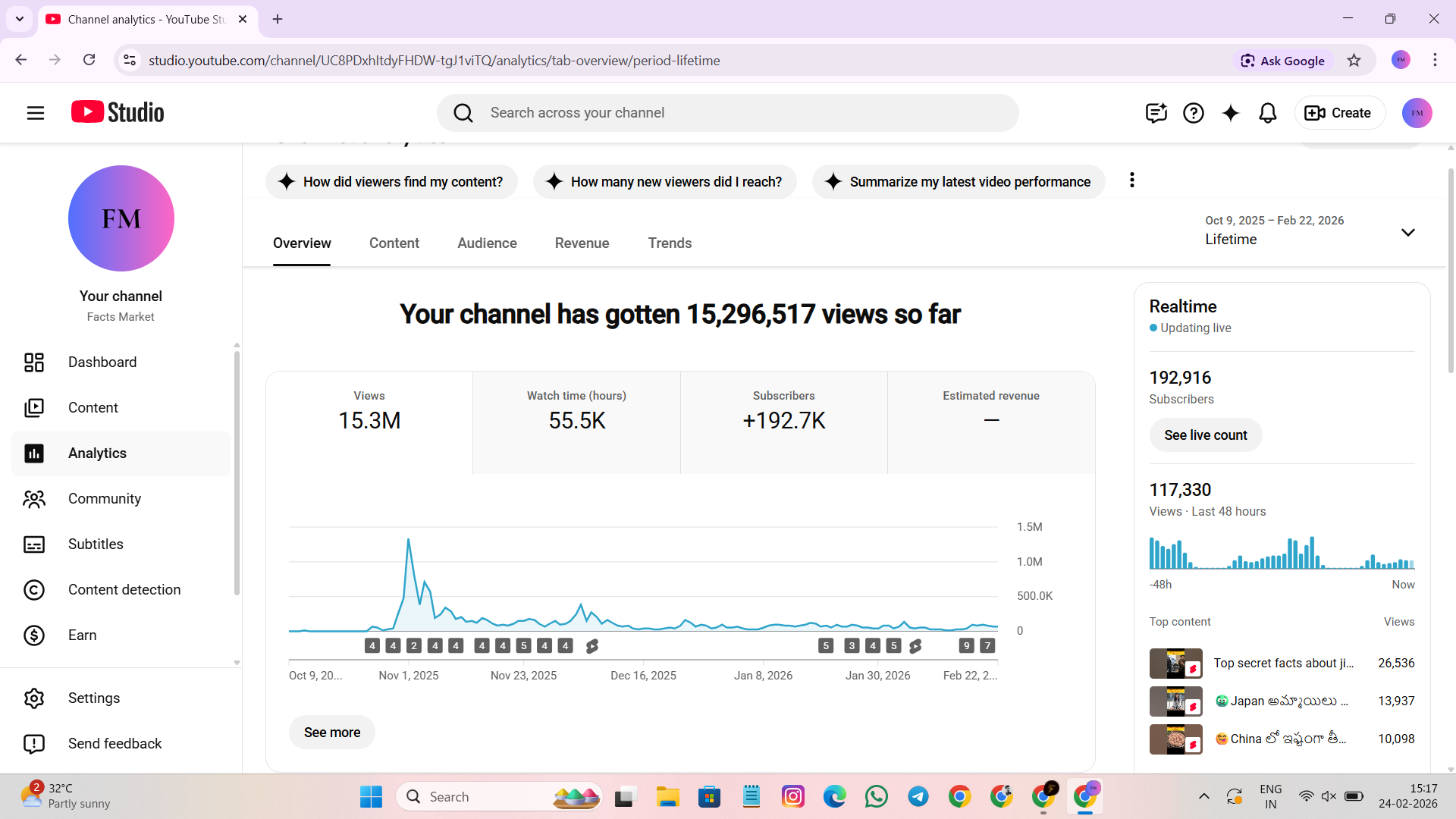This screenshot has height=819, width=1456.
Task: Open Settings from sidebar
Action: click(x=93, y=698)
